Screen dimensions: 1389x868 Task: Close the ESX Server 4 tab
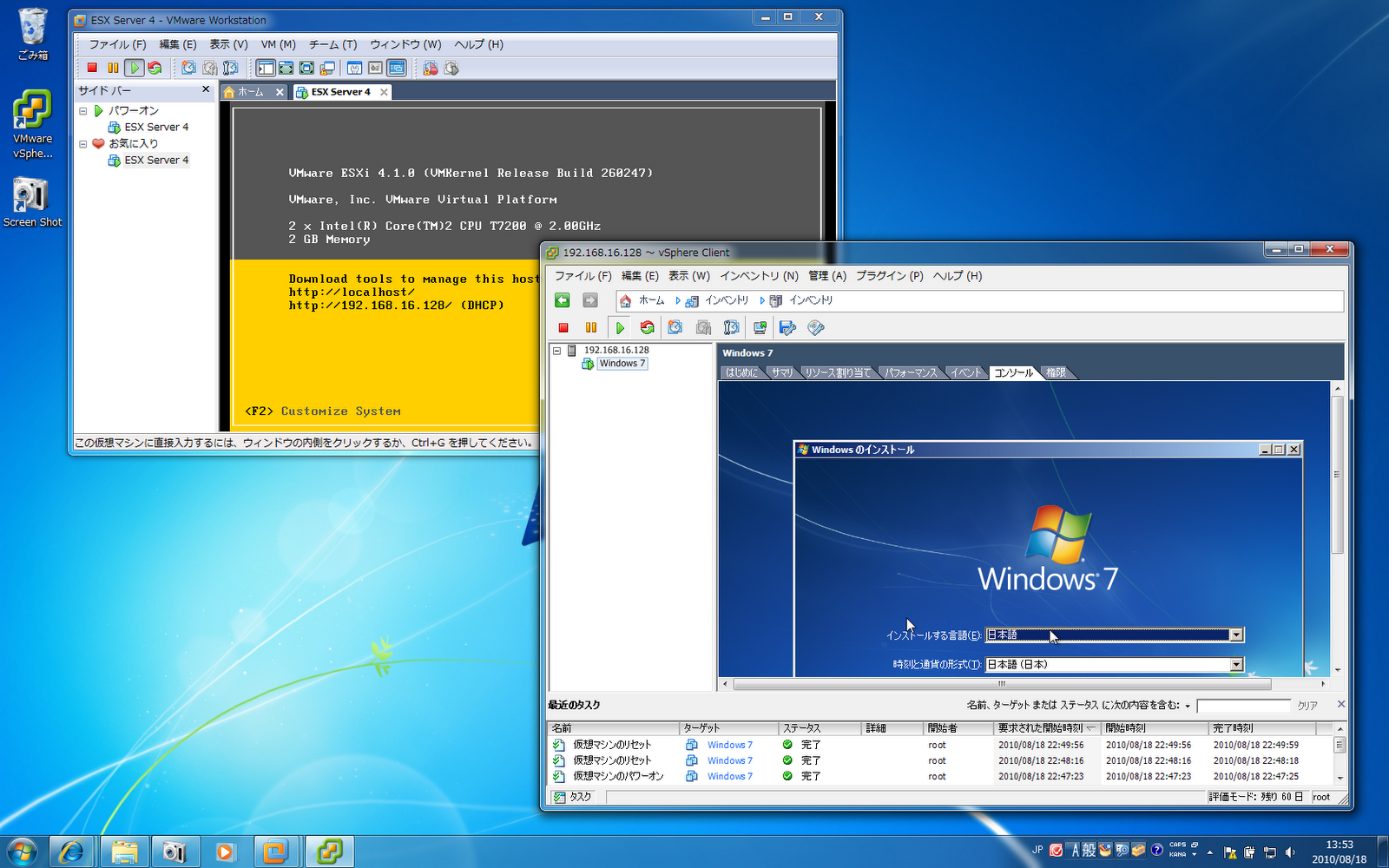(384, 92)
